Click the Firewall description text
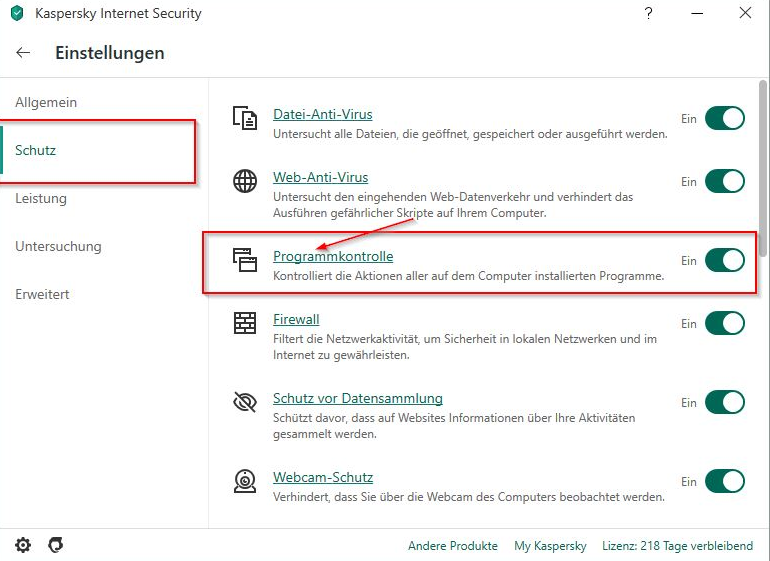Screen dimensions: 770x561 coord(465,347)
